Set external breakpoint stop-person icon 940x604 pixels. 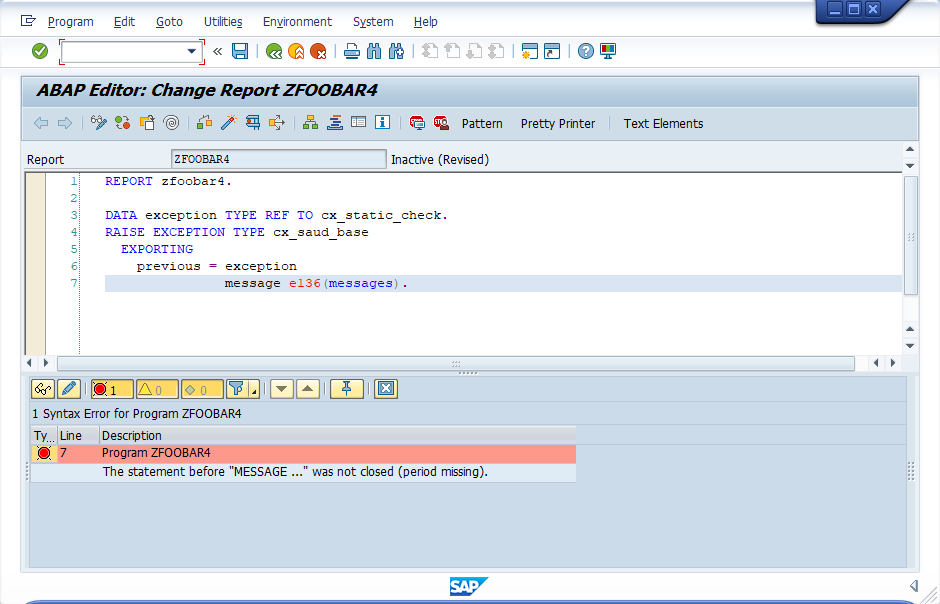(441, 123)
